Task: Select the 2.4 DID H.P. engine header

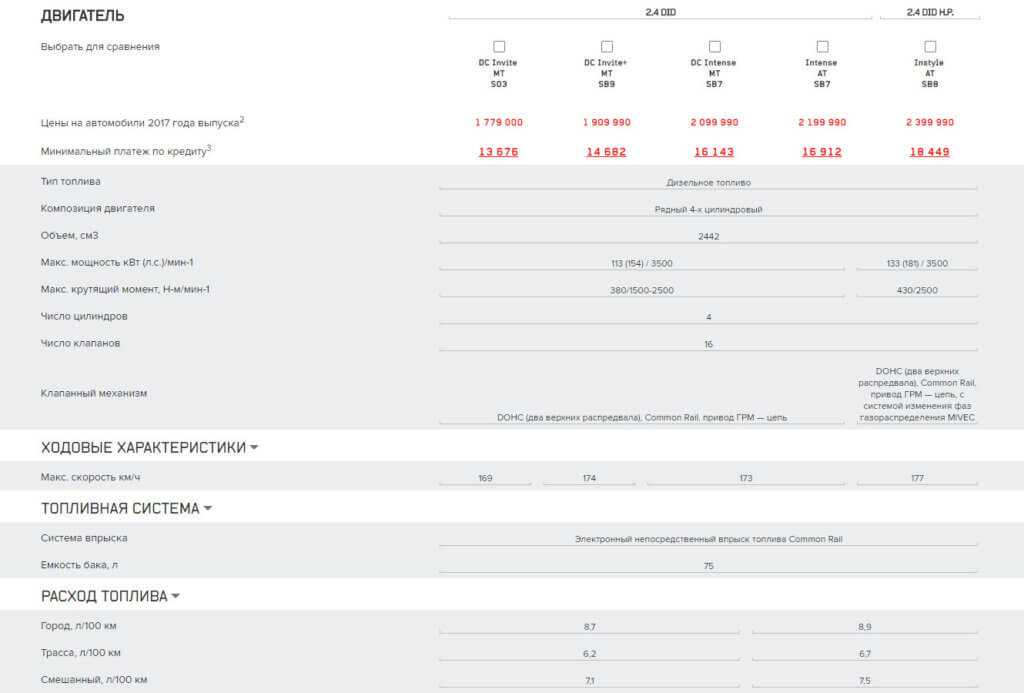Action: [x=930, y=12]
